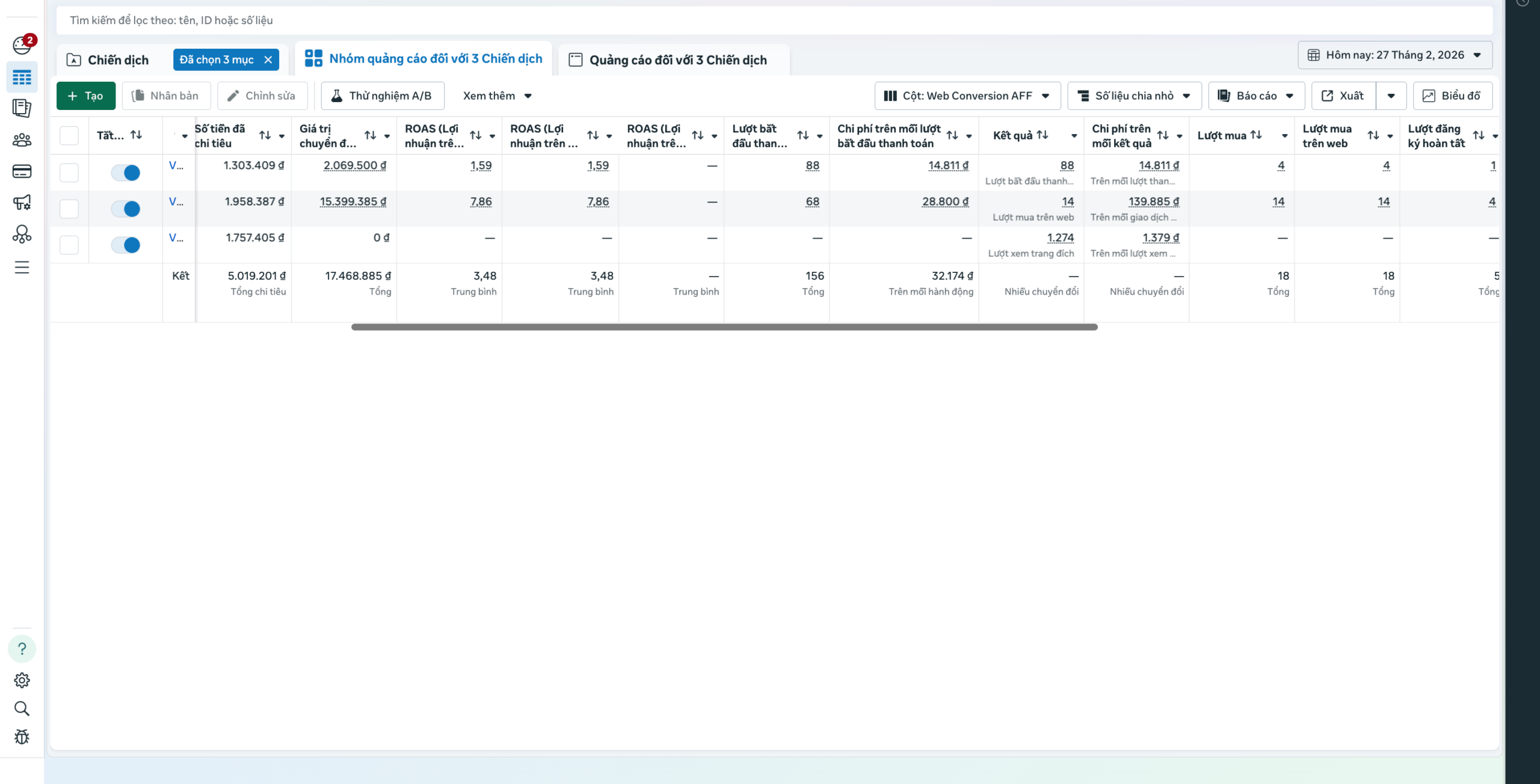Click the green Tạo button
The height and width of the screenshot is (784, 1540).
point(85,96)
